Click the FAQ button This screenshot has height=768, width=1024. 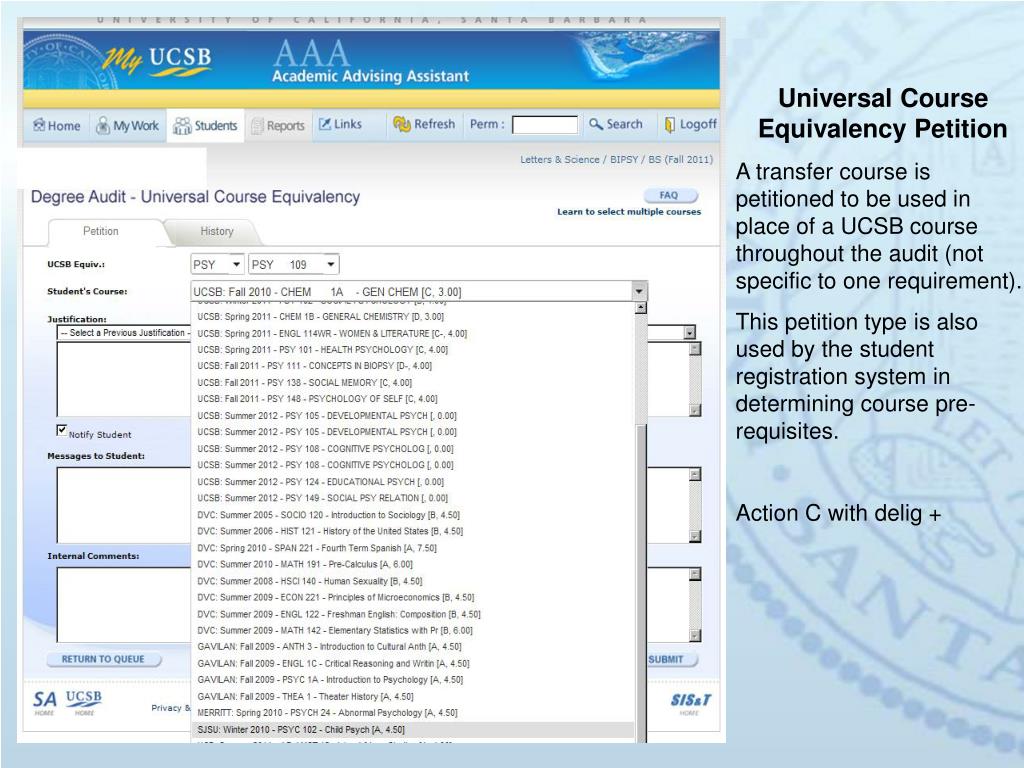point(670,195)
